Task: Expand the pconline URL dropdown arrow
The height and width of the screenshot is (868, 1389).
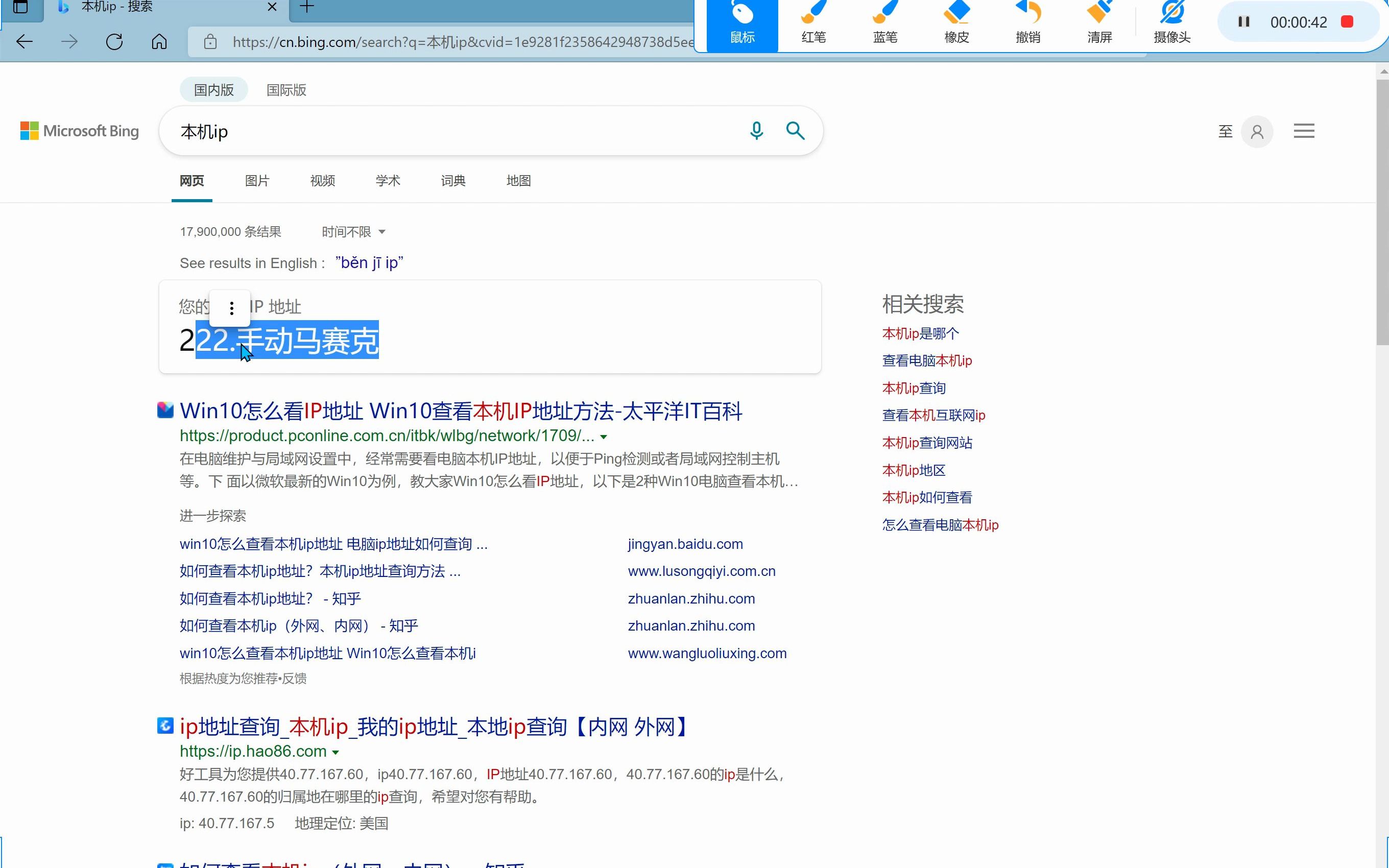Action: [603, 437]
